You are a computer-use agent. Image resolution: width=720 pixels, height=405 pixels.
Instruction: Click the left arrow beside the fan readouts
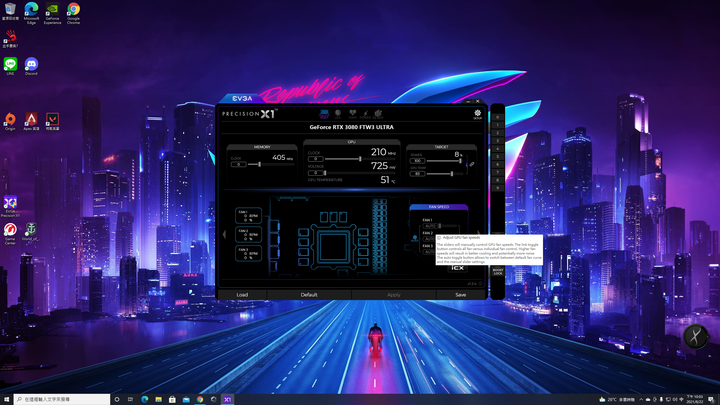pos(224,234)
